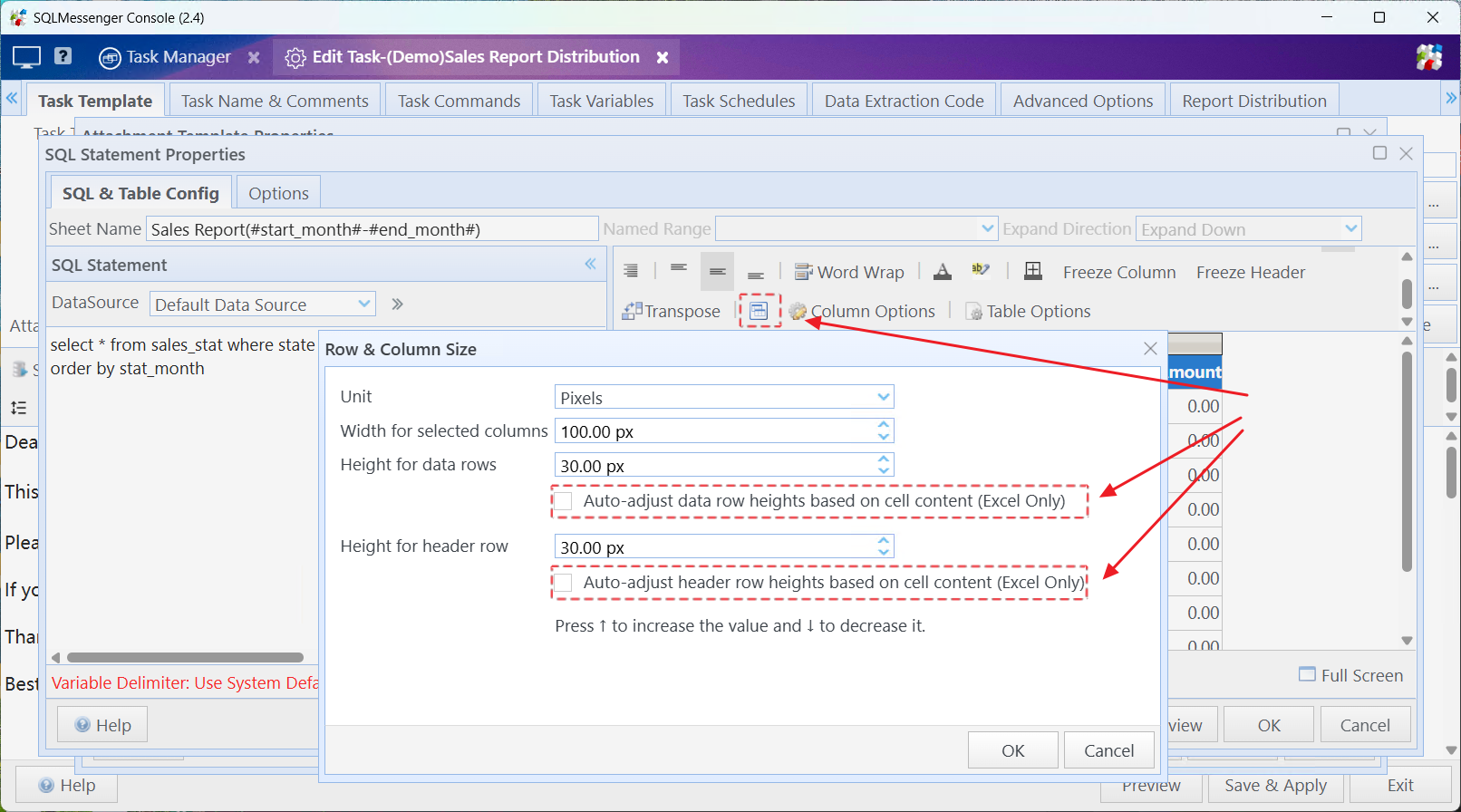The image size is (1461, 812).
Task: Toggle Word Wrap option
Action: click(x=849, y=272)
